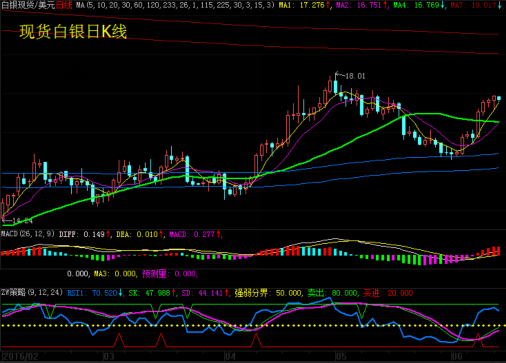Click the 05 month marker on time axis
Image resolution: width=506 pixels, height=363 pixels.
click(341, 356)
